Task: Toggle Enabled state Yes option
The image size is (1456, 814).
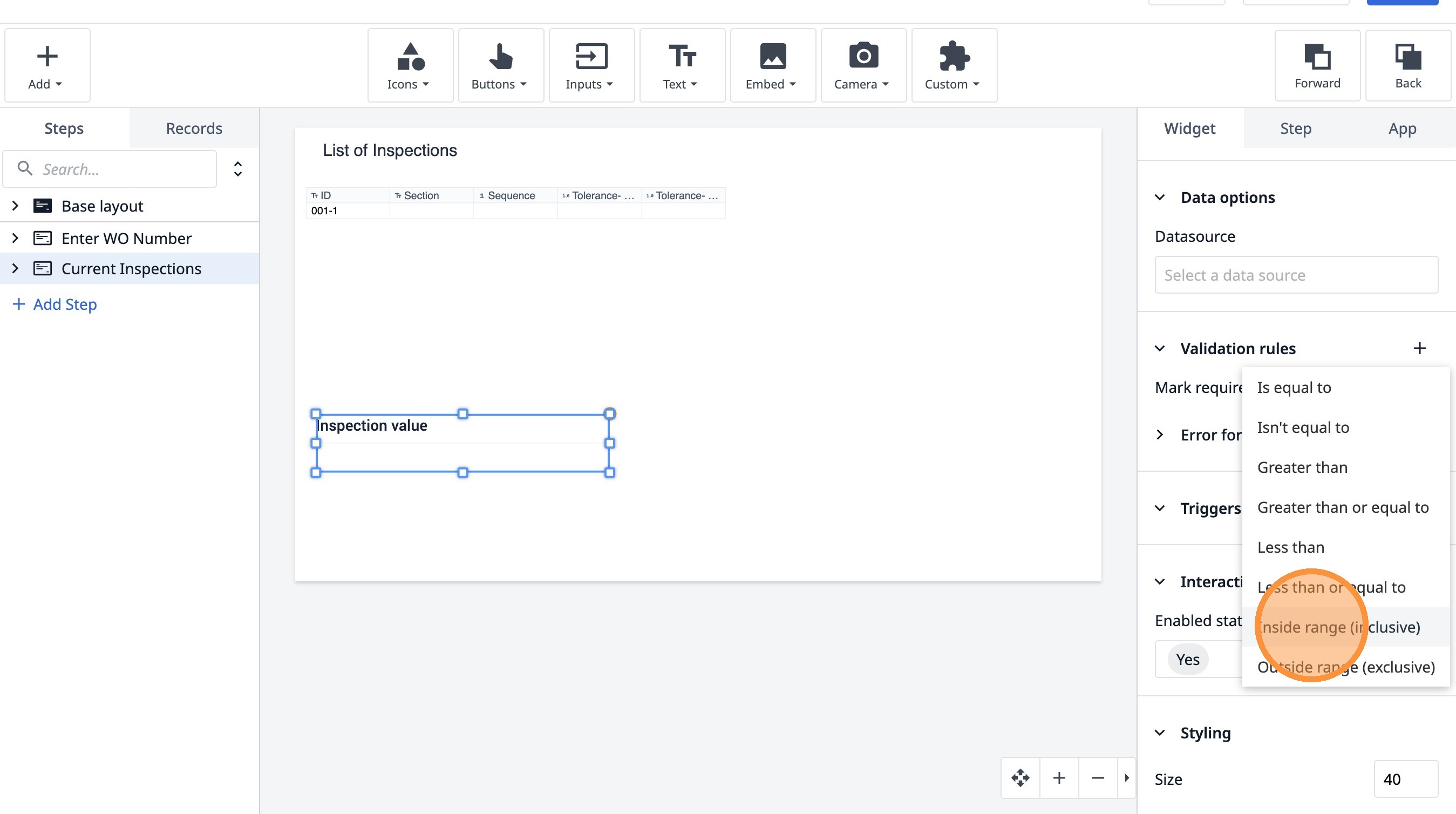Action: [1188, 659]
